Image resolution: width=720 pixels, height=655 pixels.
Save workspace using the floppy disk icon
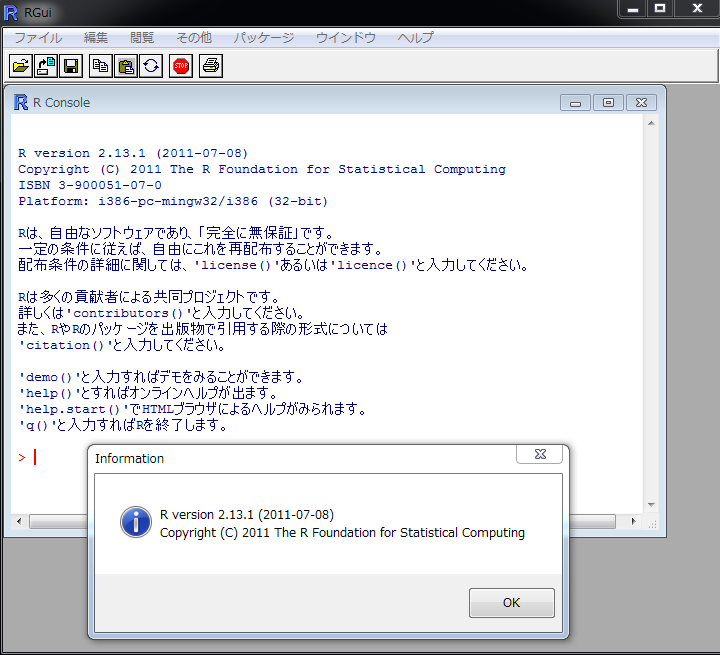point(71,66)
